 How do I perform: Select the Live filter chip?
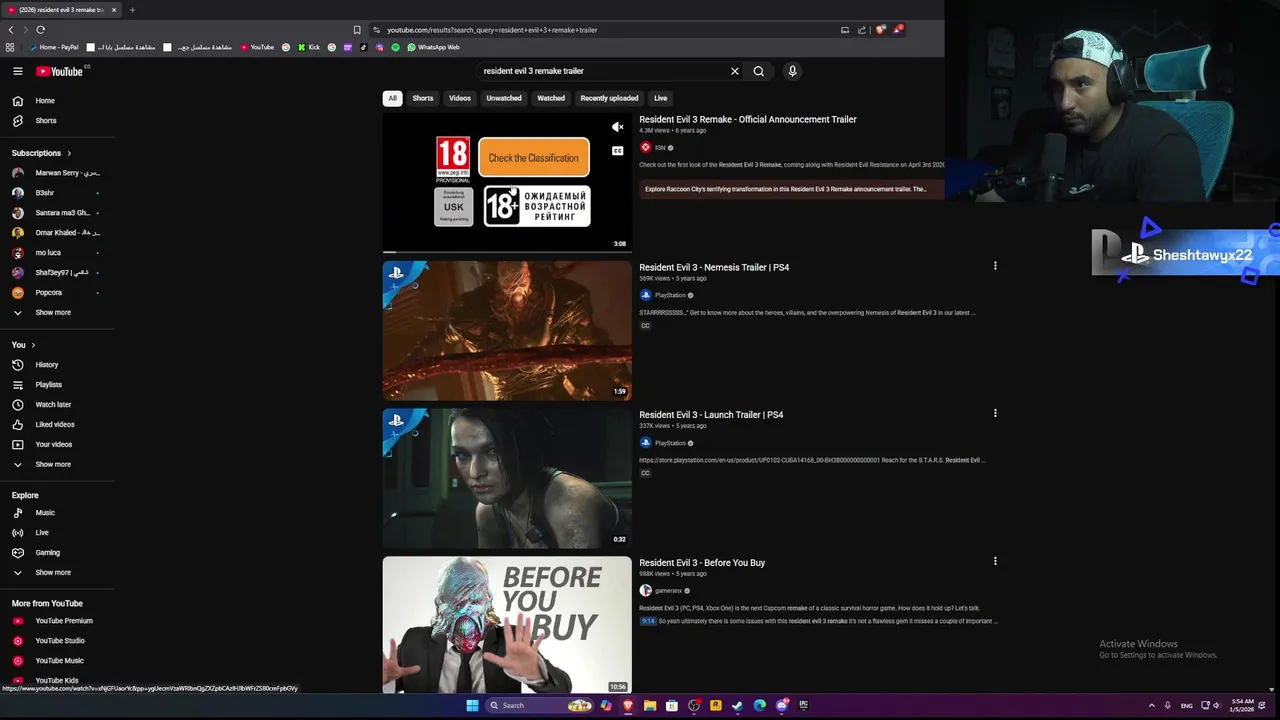(x=661, y=98)
